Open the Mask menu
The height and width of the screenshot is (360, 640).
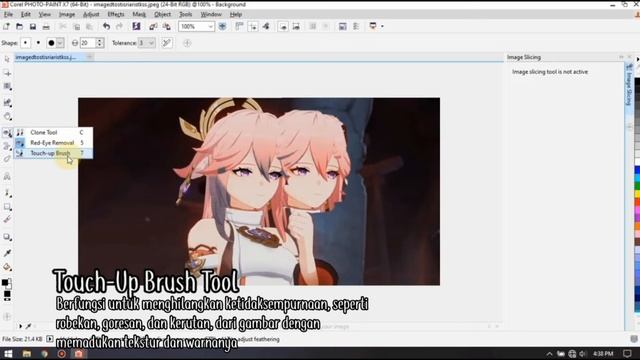click(x=139, y=14)
